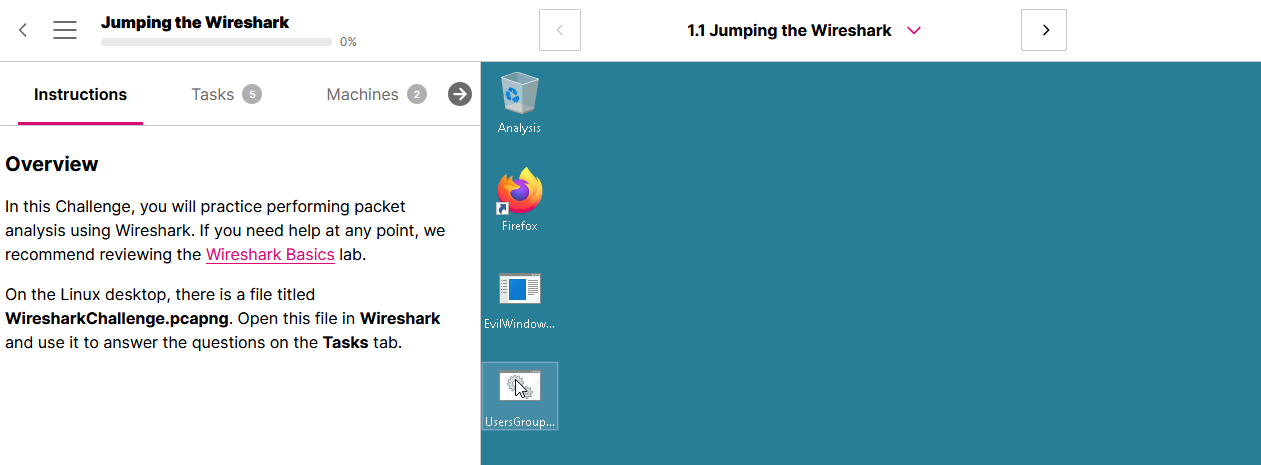Screen dimensions: 1261x465
Task: Select the EvilWindow file on the desktop
Action: coord(519,290)
